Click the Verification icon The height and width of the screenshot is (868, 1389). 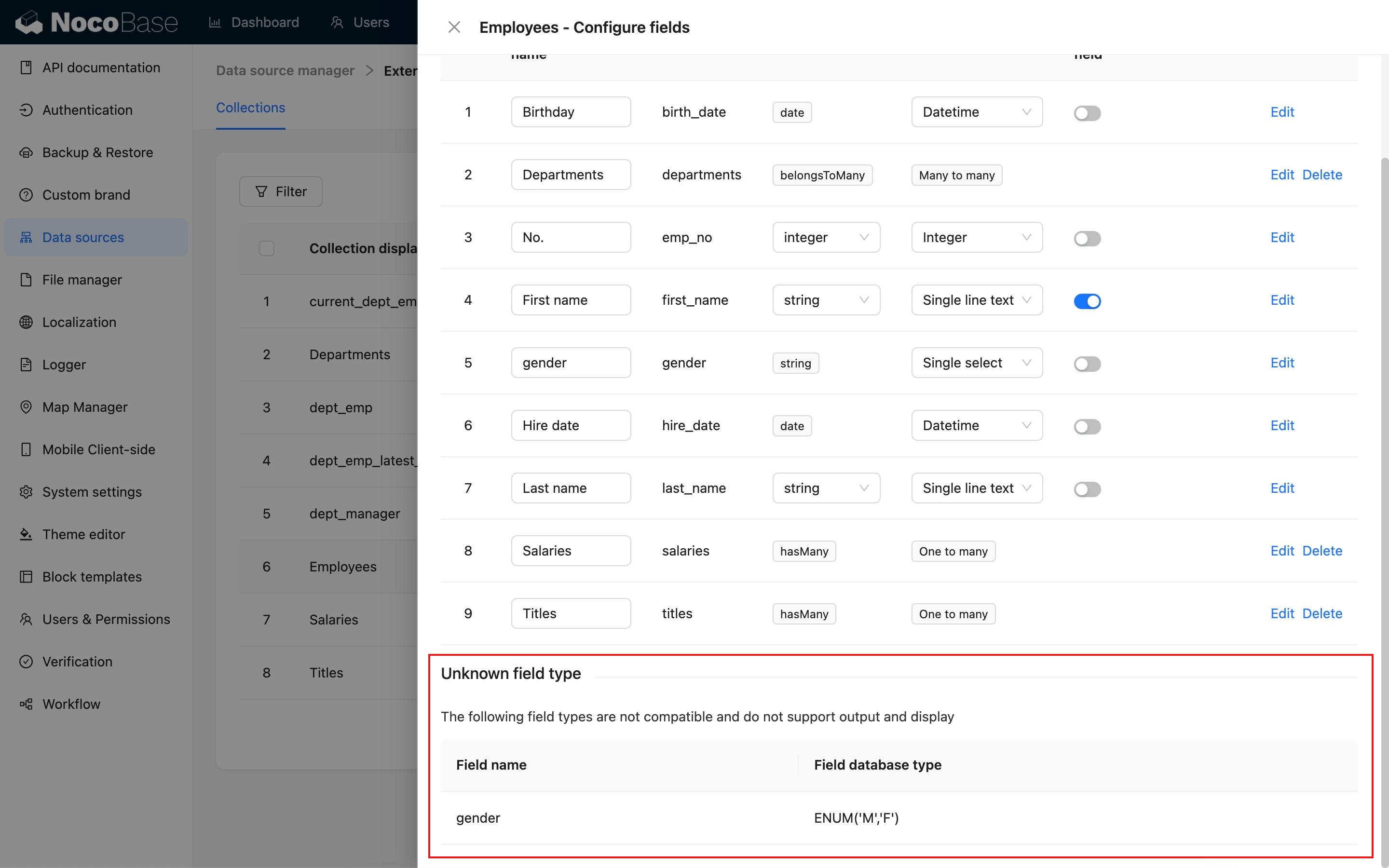coord(26,662)
